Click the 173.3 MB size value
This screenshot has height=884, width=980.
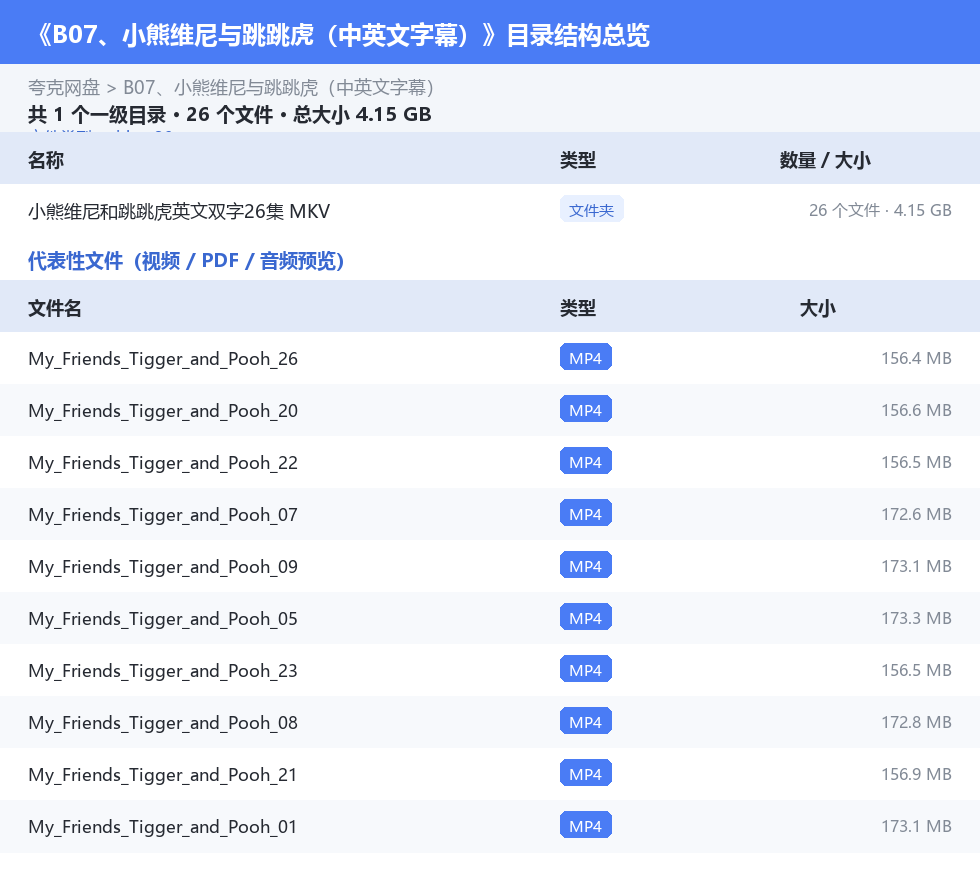pos(916,618)
